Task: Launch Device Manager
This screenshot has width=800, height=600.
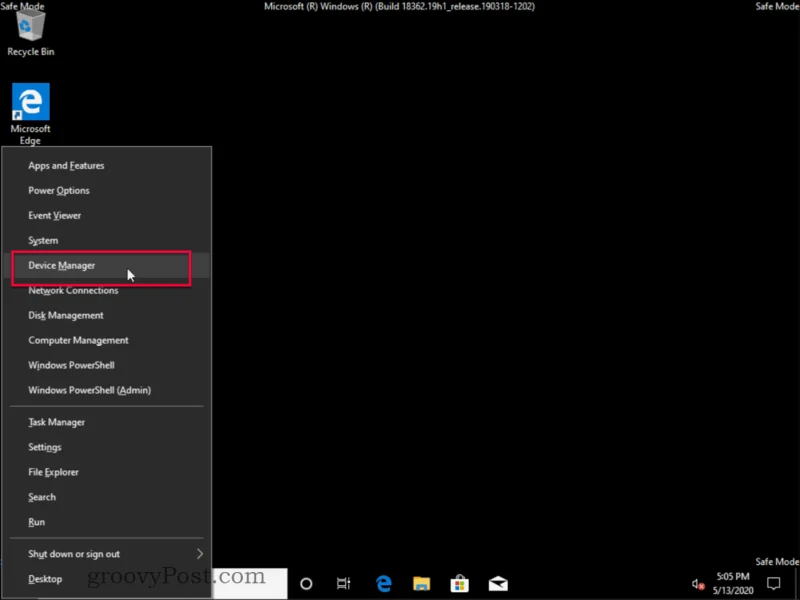Action: pyautogui.click(x=107, y=265)
